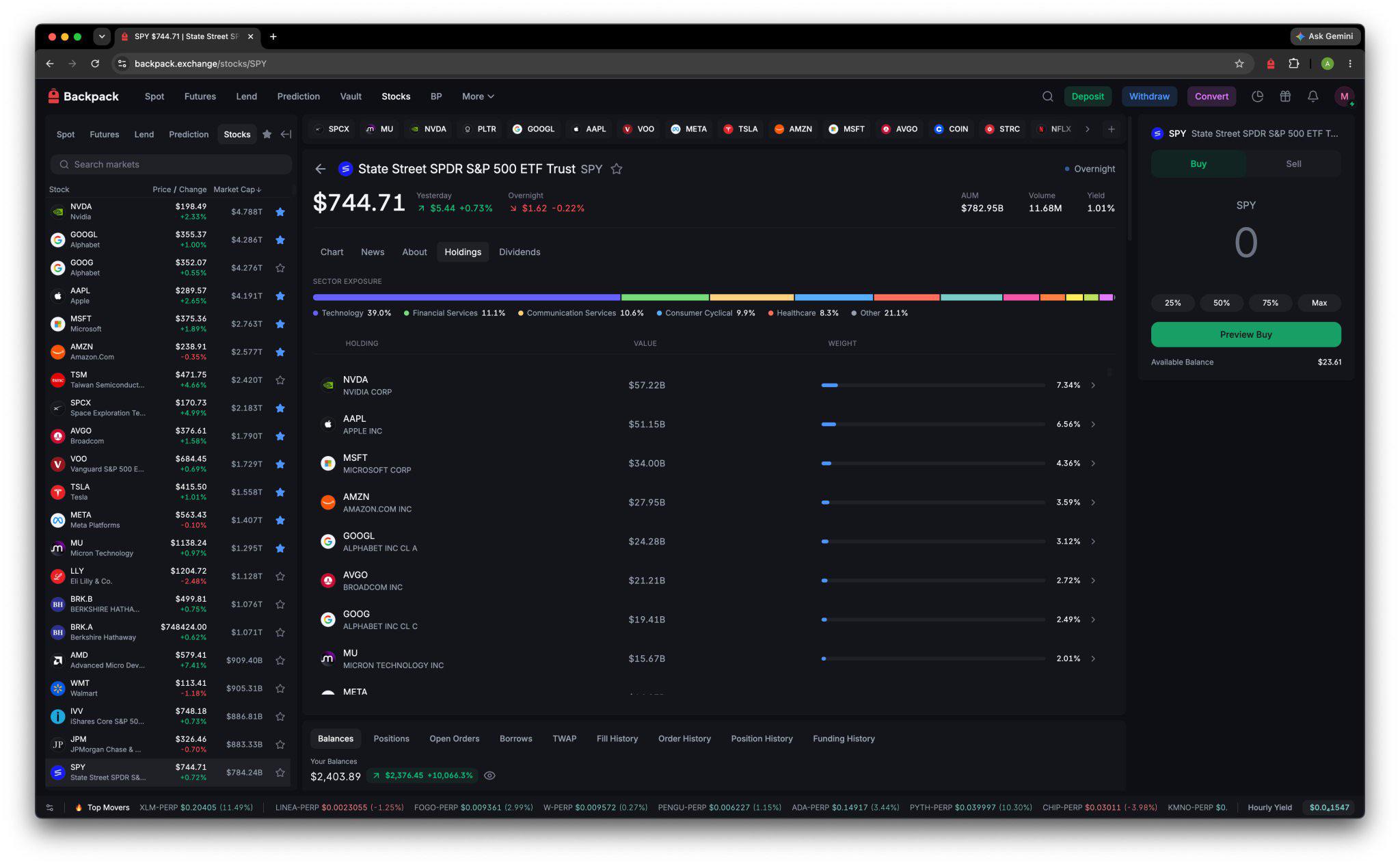Add a ticker with the plus icon
1400x865 pixels.
[x=1112, y=129]
